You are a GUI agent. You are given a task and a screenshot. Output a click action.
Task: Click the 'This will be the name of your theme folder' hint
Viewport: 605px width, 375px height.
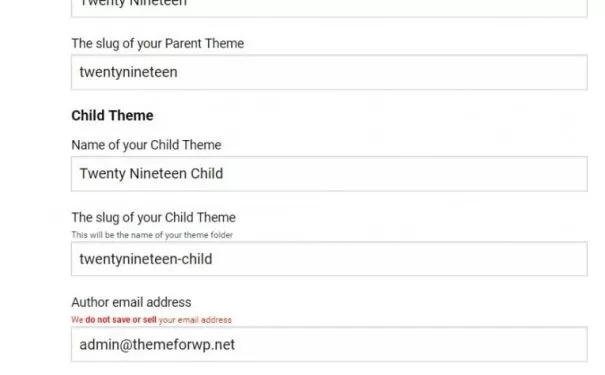click(152, 235)
